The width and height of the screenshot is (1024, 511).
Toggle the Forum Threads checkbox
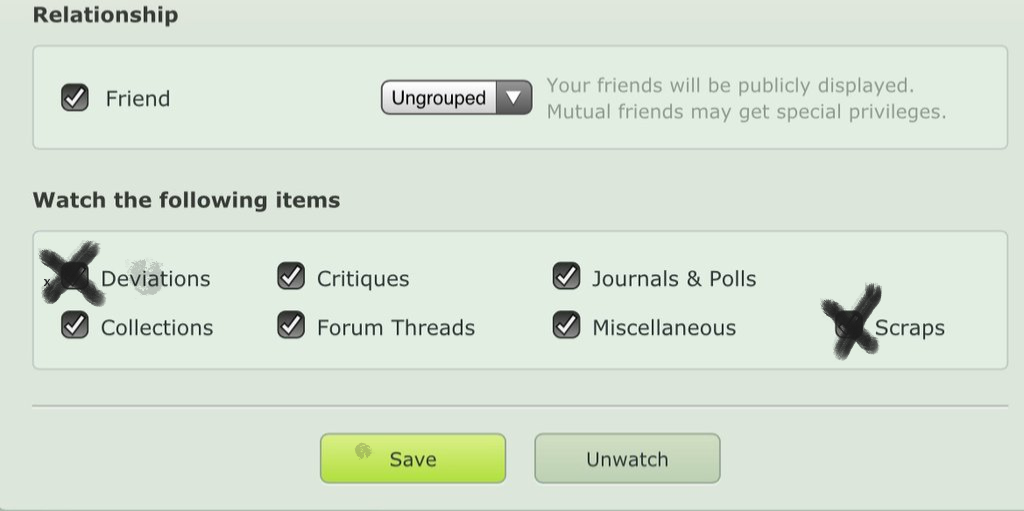point(291,325)
